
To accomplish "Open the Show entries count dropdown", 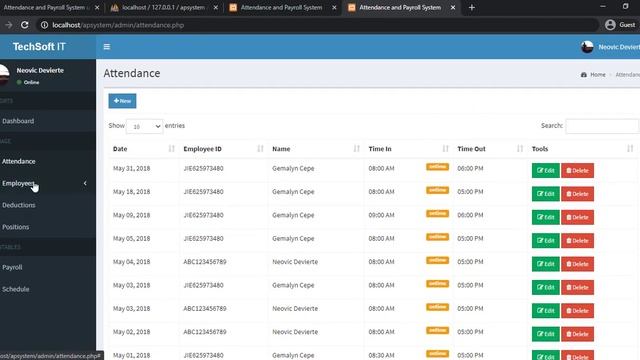I will pyautogui.click(x=144, y=127).
